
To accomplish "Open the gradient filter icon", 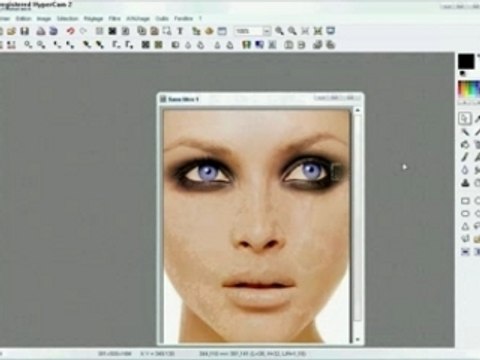I will tap(259, 45).
